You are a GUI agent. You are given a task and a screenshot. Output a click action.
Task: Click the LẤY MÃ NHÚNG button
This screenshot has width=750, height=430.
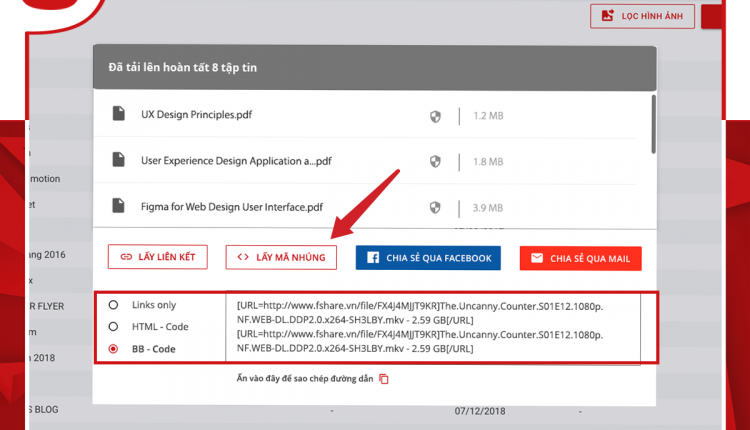click(281, 257)
